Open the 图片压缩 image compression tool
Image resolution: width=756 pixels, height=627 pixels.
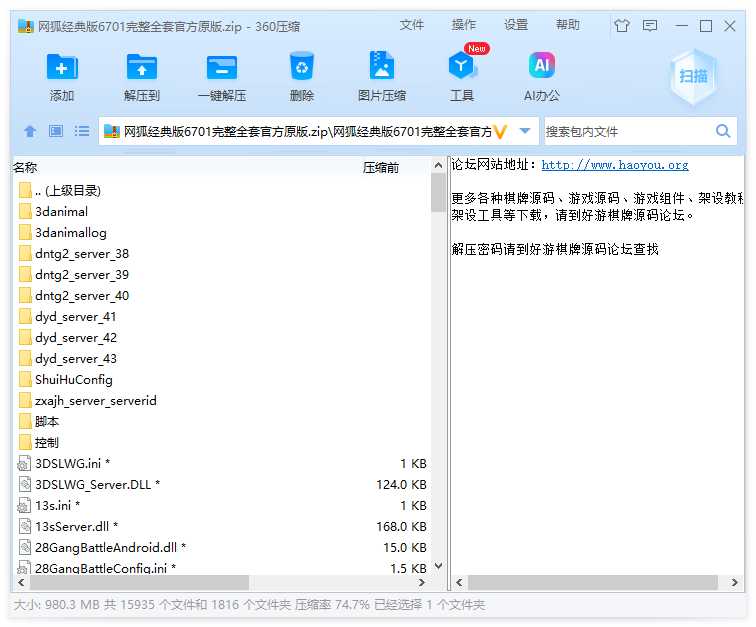point(382,66)
